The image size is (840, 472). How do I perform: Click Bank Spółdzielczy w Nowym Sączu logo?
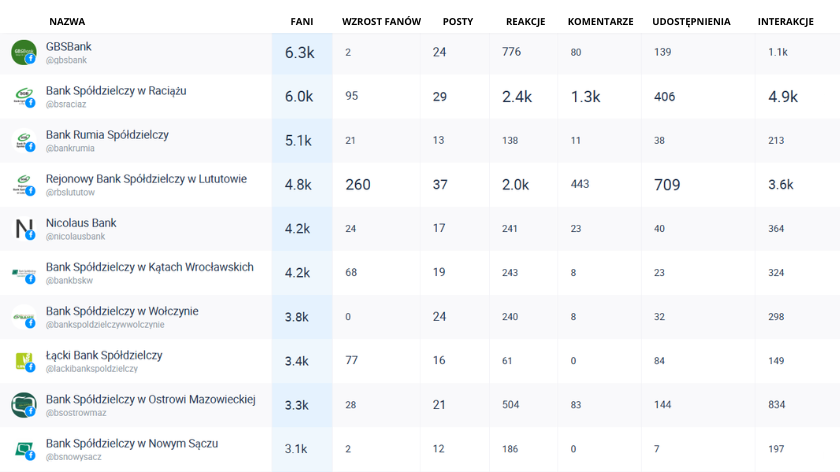click(24, 448)
